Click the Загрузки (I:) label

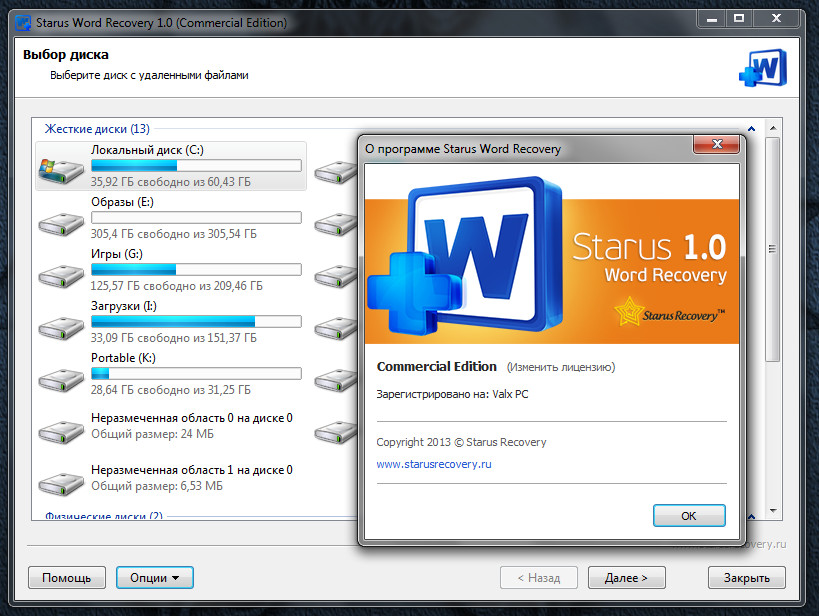pyautogui.click(x=124, y=306)
